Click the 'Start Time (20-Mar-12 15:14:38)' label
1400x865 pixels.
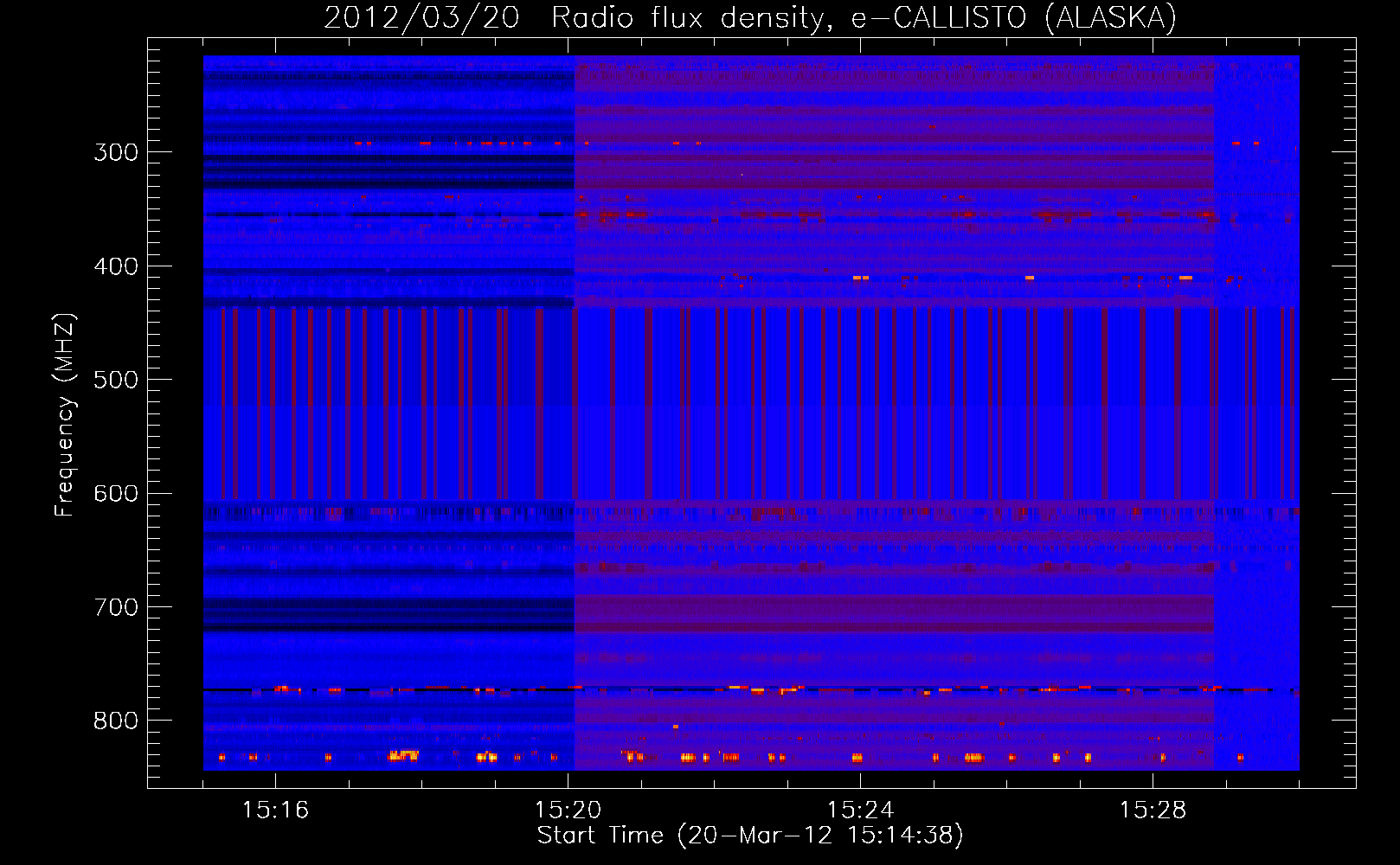750,836
